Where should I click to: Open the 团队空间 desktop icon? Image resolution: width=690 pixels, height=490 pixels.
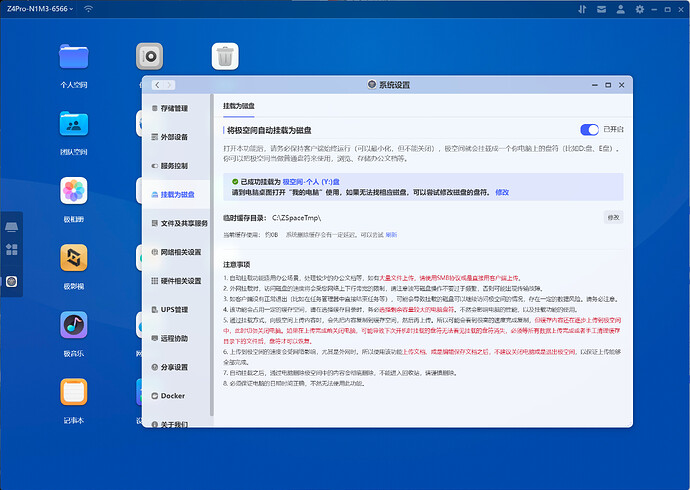[x=74, y=123]
